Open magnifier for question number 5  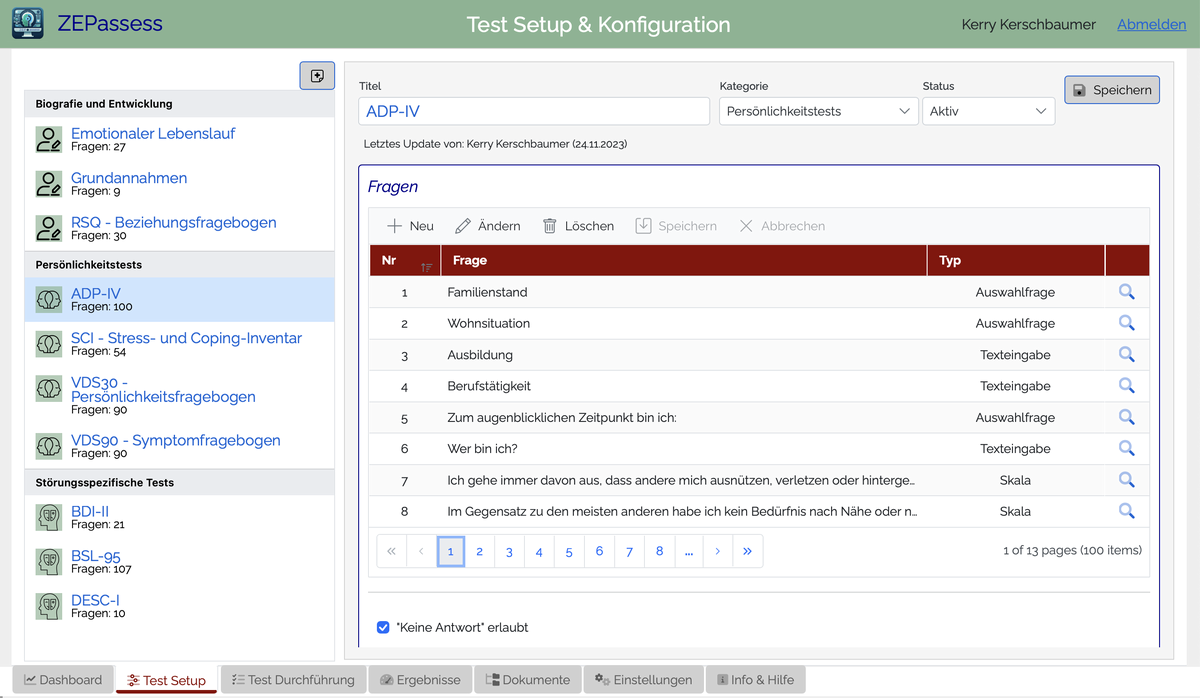(x=1126, y=417)
